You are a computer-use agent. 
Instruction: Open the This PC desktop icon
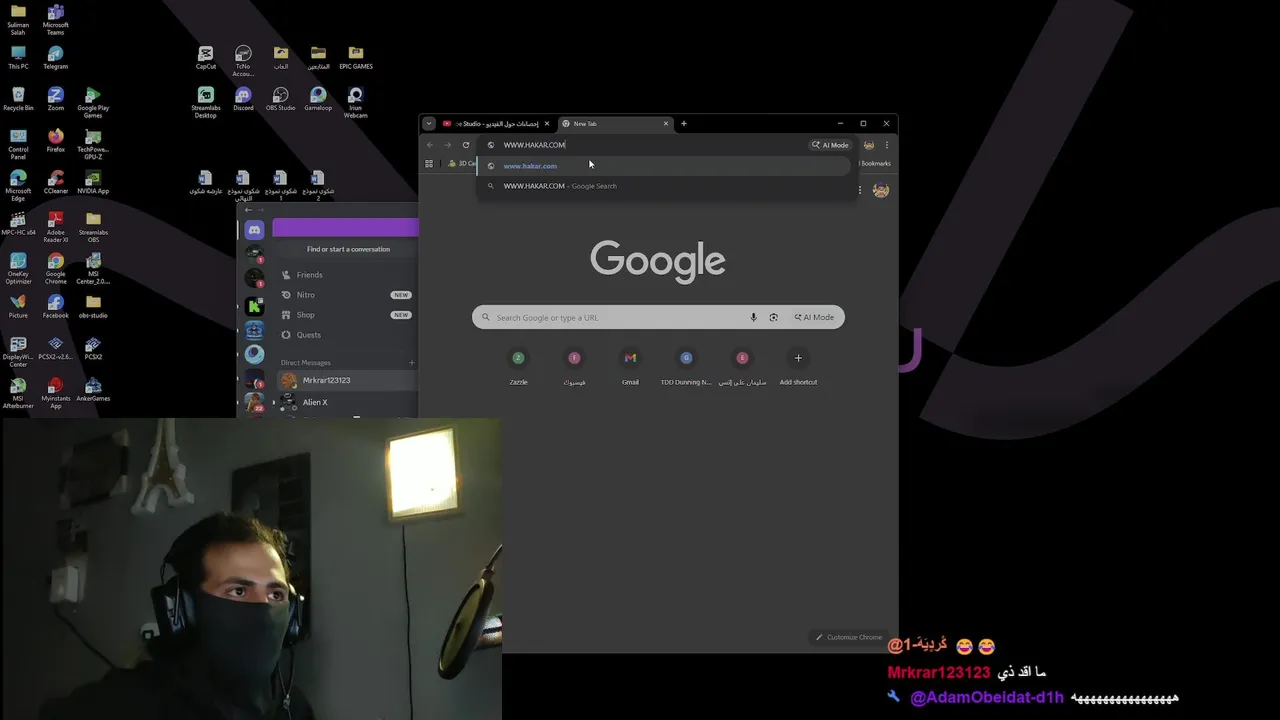click(18, 58)
